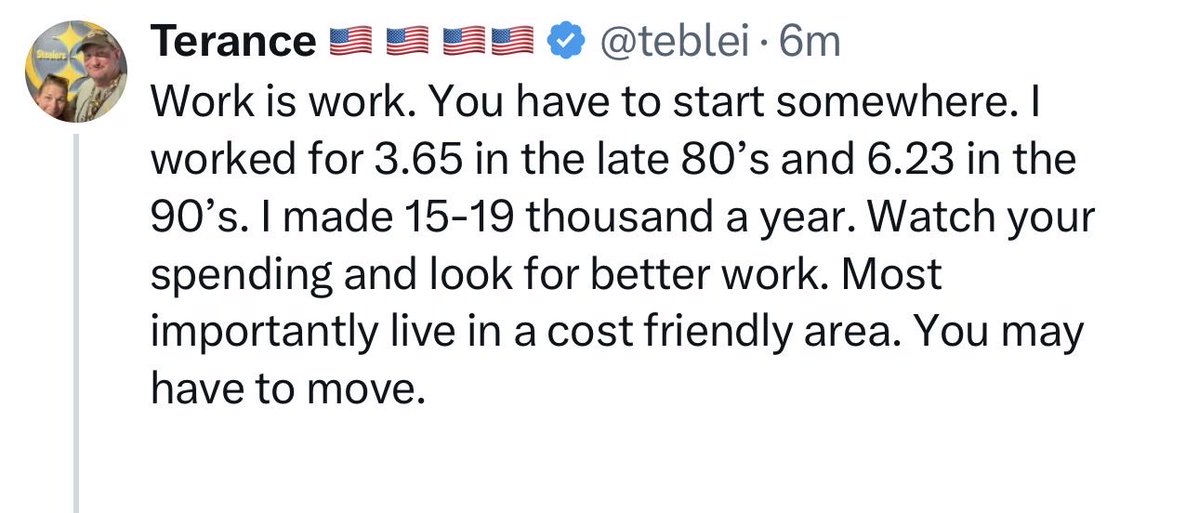Click the last American flag emoji

[x=512, y=42]
